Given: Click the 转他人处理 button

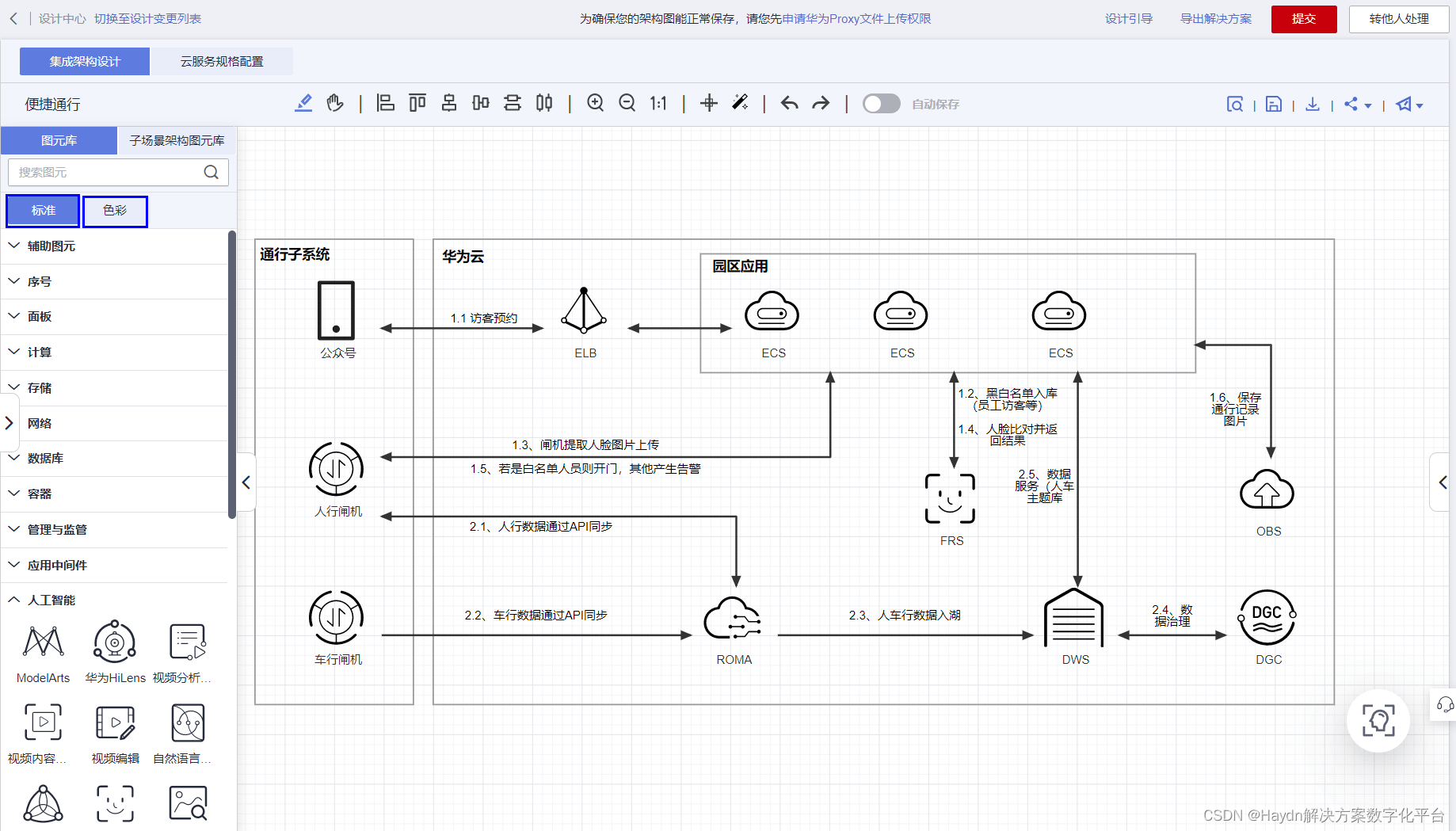Looking at the screenshot, I should [x=1399, y=19].
